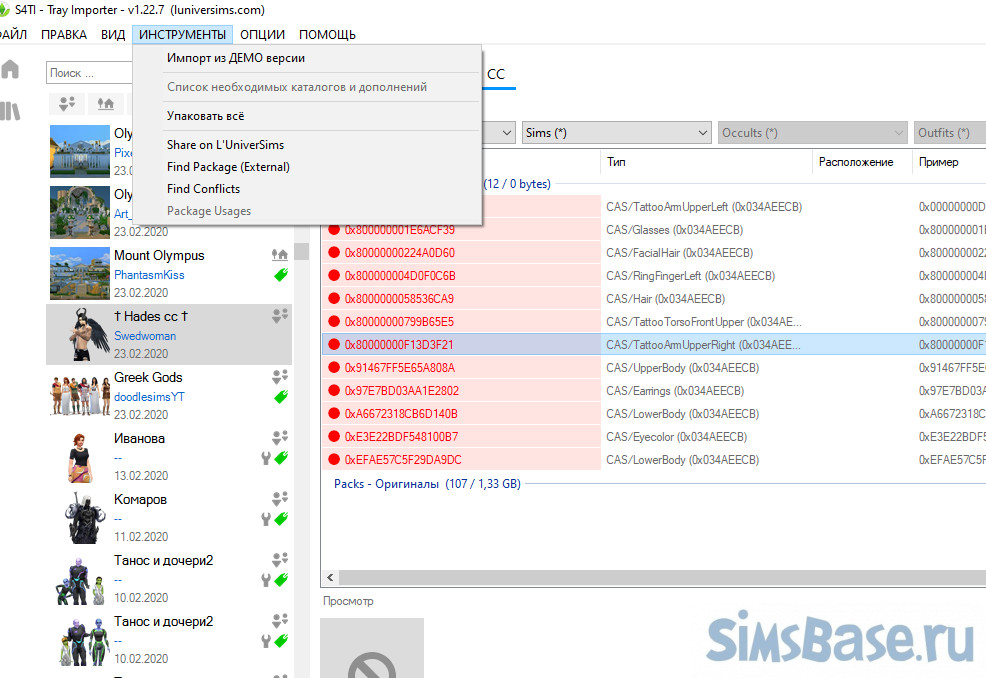986x678 pixels.
Task: Open the Sims (*) filter dropdown
Action: click(x=615, y=133)
